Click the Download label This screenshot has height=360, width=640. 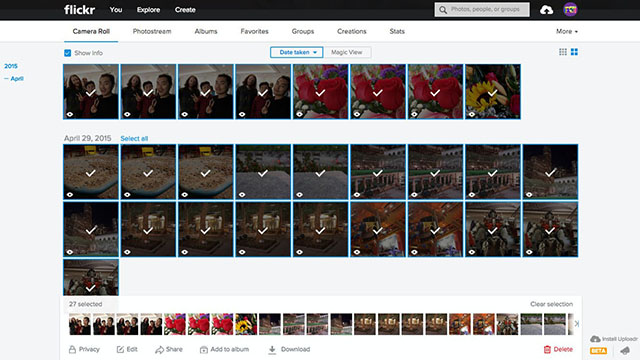(296, 349)
